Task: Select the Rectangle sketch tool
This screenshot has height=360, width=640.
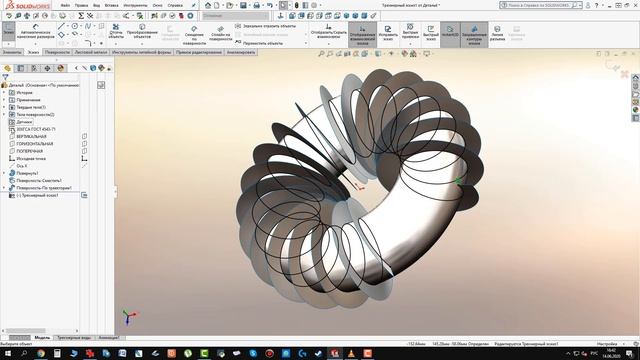Action: (61, 35)
